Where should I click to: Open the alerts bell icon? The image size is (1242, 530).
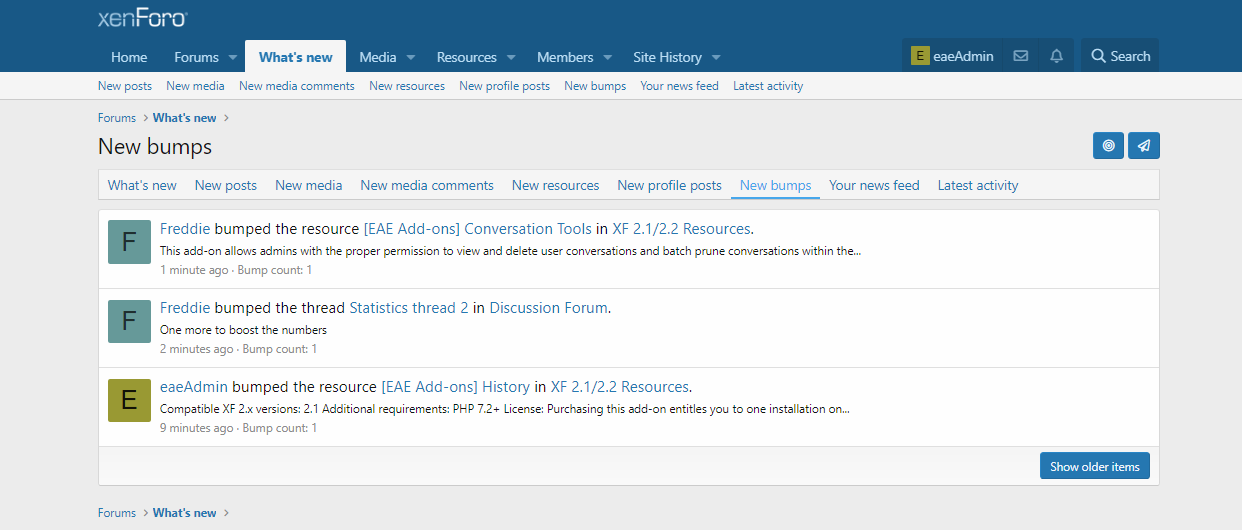click(1056, 56)
